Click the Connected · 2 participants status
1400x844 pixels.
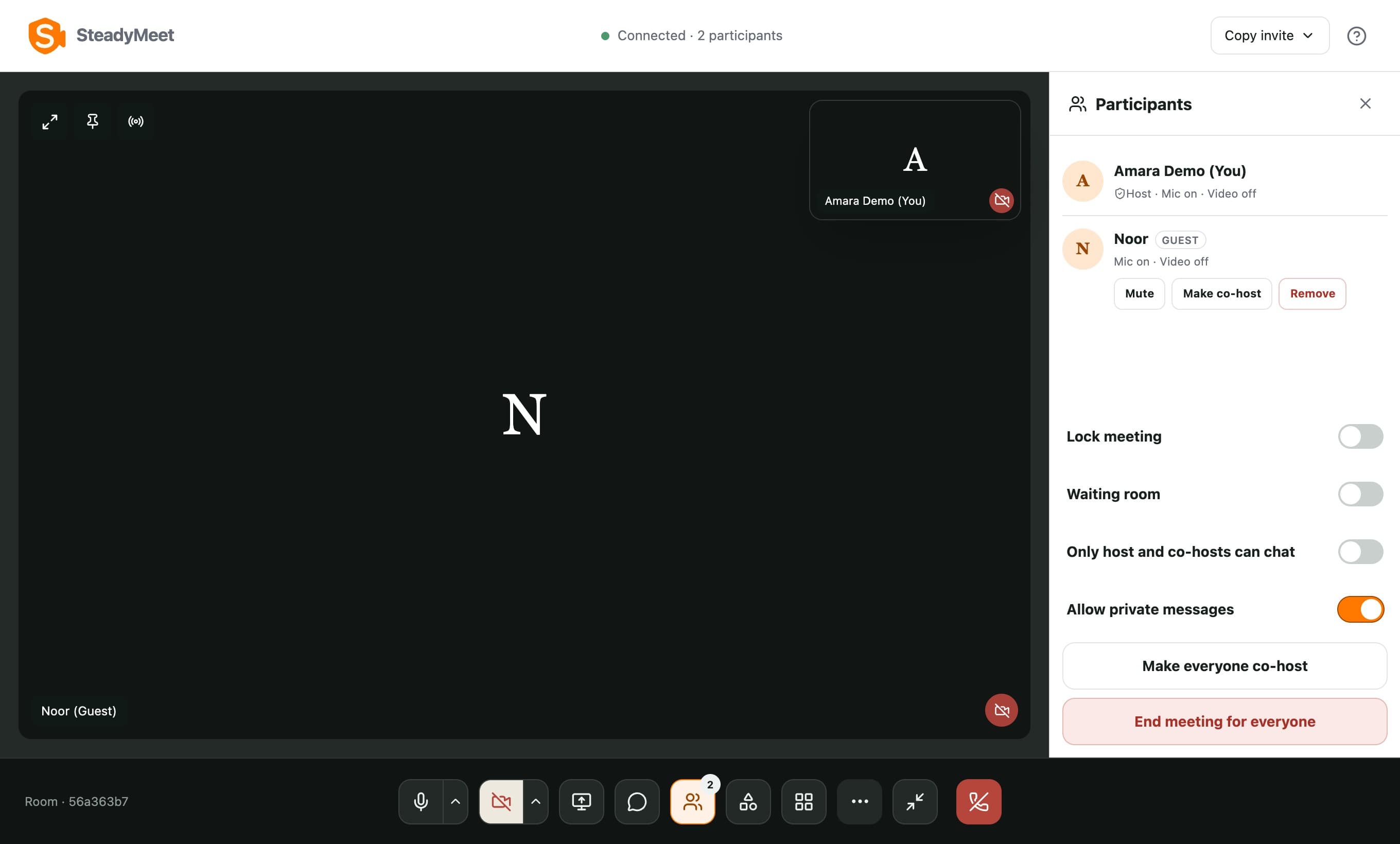(691, 36)
